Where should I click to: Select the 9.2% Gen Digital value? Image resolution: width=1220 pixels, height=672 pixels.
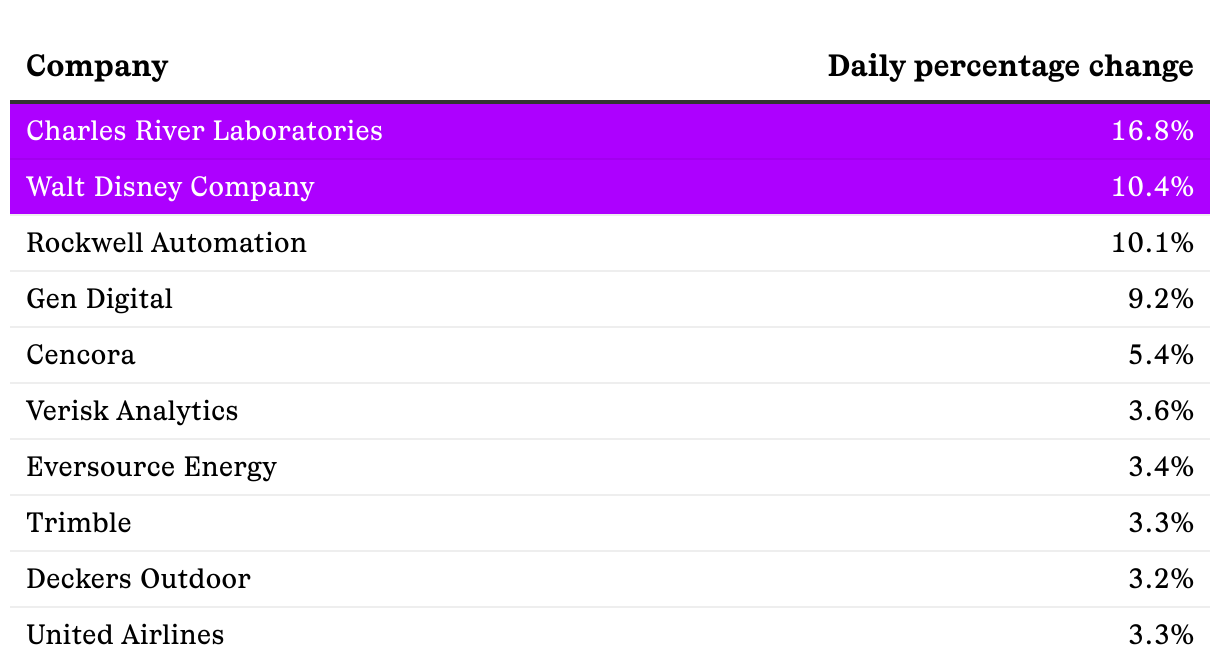1159,299
